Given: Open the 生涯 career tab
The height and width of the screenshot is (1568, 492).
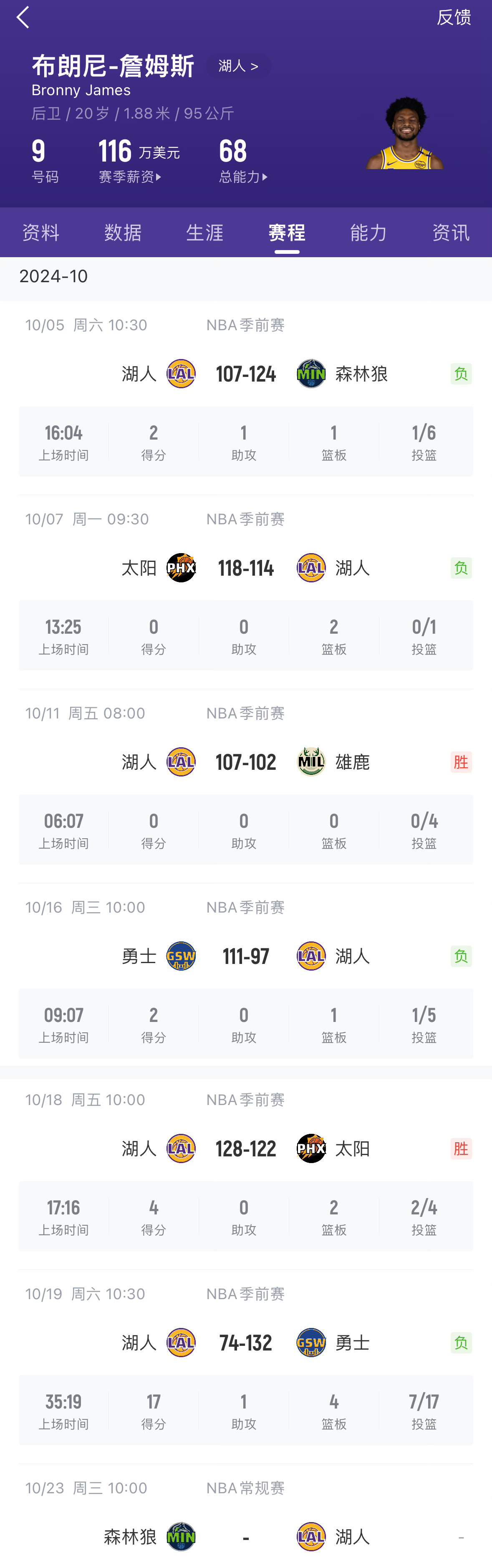Looking at the screenshot, I should 205,233.
